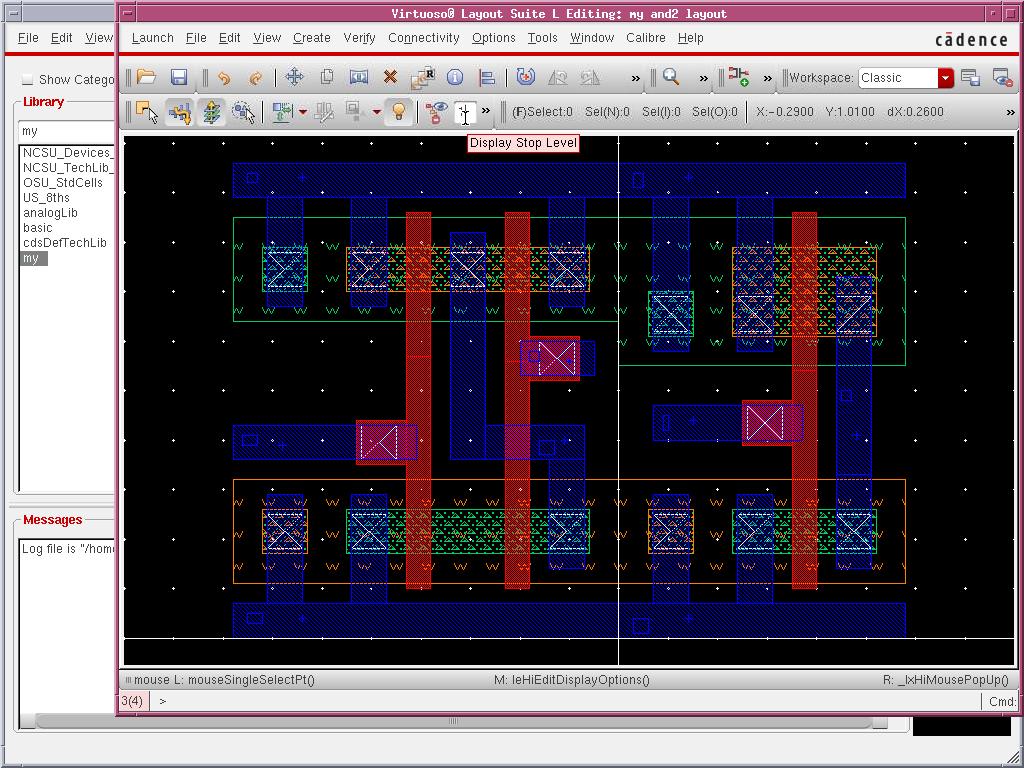Click the Delete X icon
Screen dimensions: 1024x768
tap(391, 78)
